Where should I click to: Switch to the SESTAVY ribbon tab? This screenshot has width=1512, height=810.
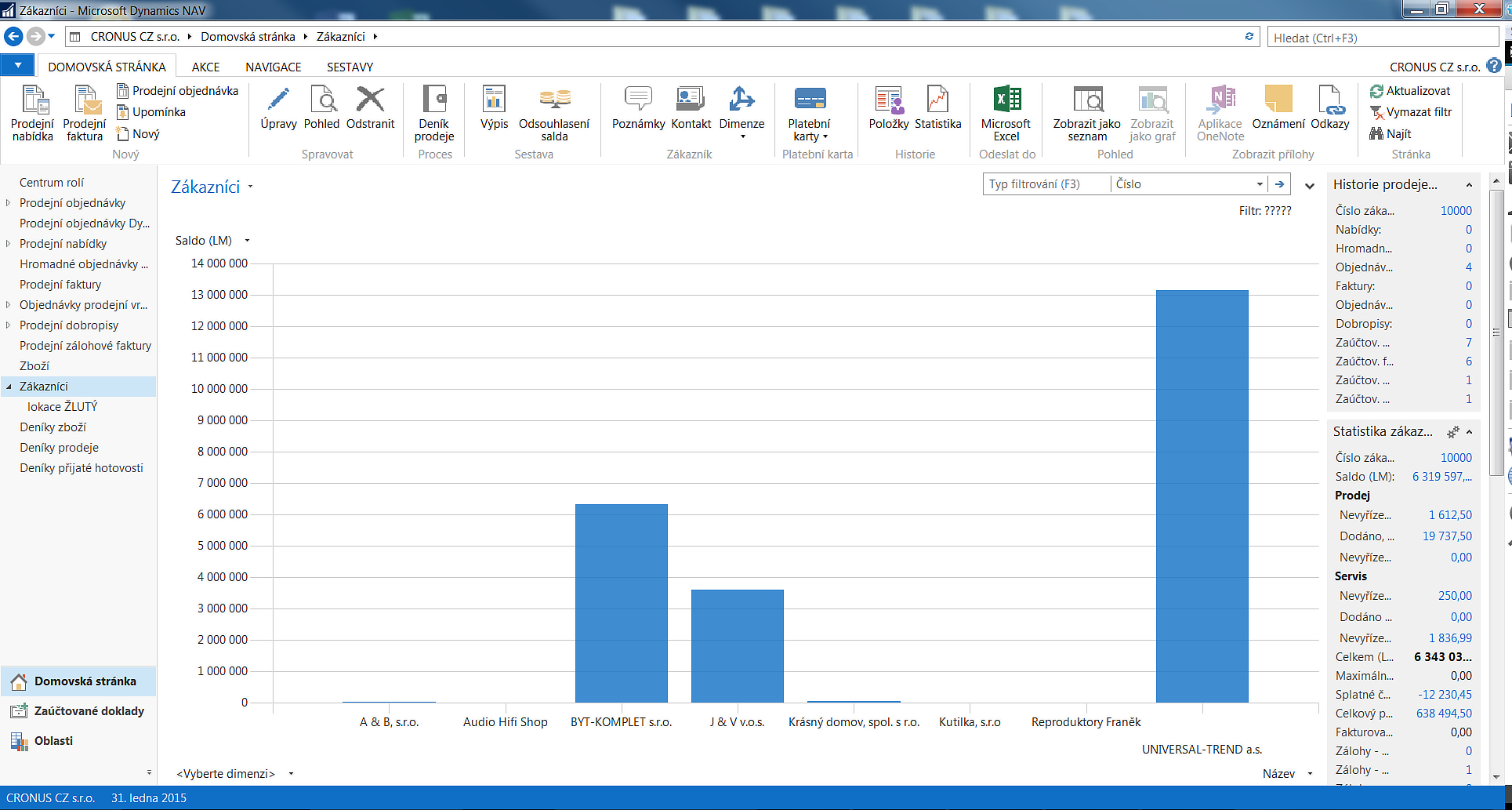click(350, 67)
